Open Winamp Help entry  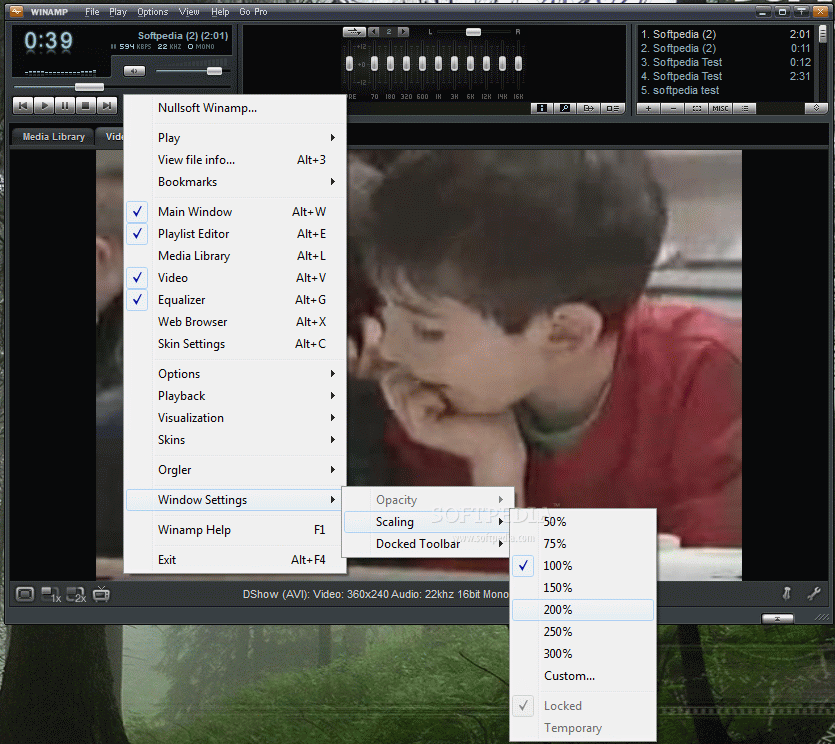click(x=235, y=530)
